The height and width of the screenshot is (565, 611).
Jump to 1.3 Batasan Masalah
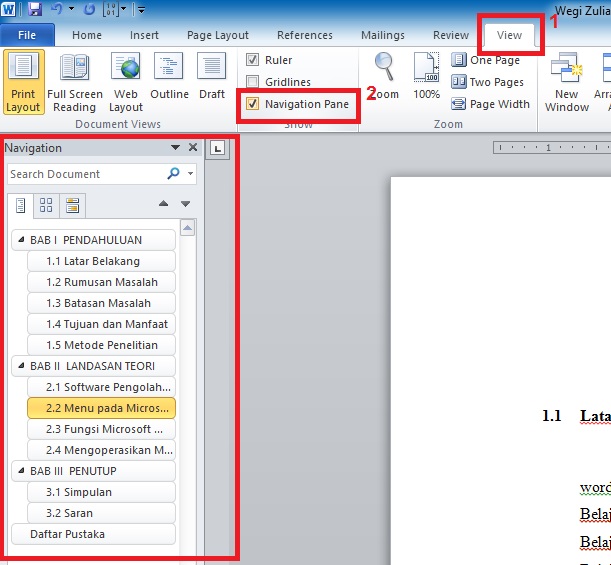click(x=101, y=303)
